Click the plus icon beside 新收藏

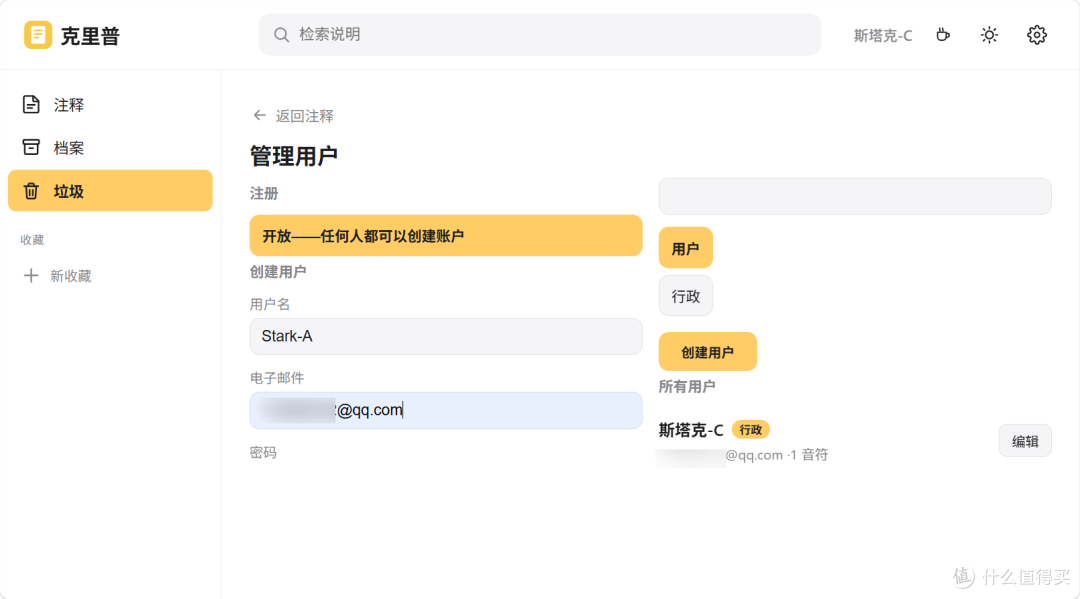tap(31, 276)
